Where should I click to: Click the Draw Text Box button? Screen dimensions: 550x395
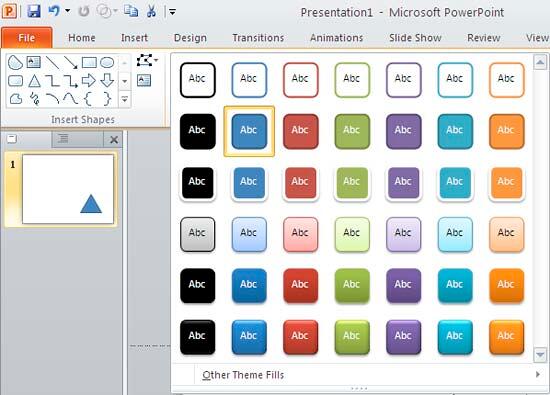(x=144, y=80)
